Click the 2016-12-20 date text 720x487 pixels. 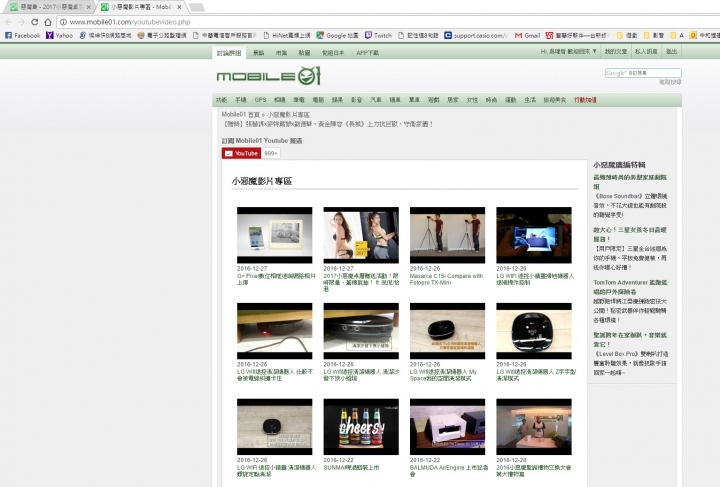511,460
